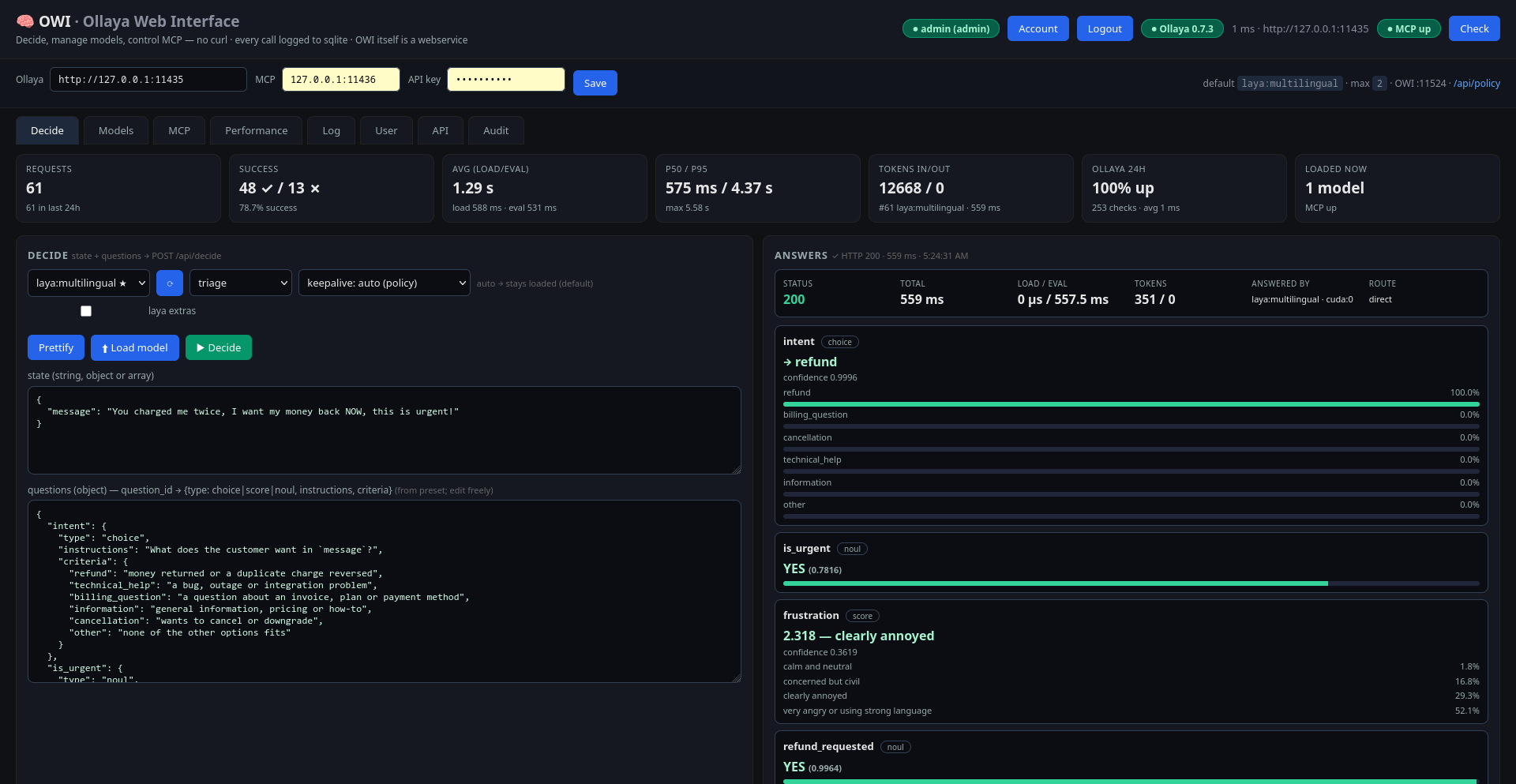Viewport: 1516px width, 784px height.
Task: Click the 'laya:multilingual · cuda:0' answered-by value
Action: [x=1302, y=299]
